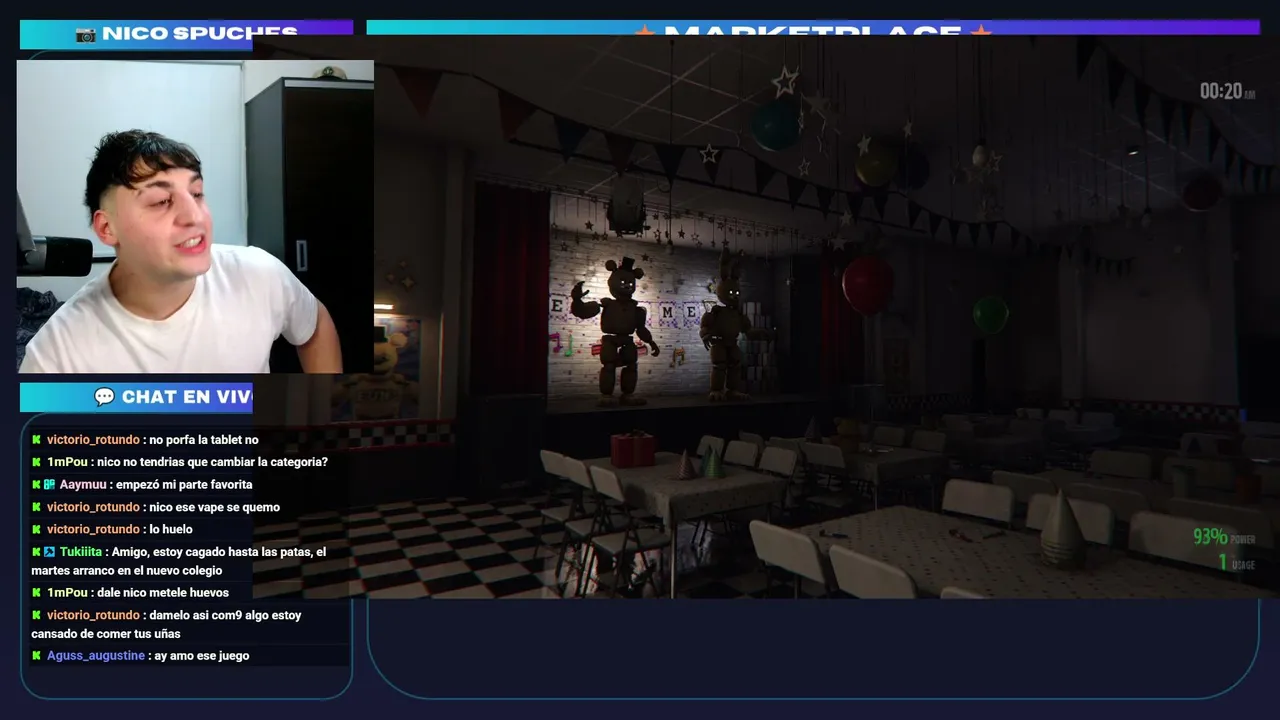Select the message 'no porfa la tablet no'
The width and height of the screenshot is (1280, 720).
click(x=204, y=440)
